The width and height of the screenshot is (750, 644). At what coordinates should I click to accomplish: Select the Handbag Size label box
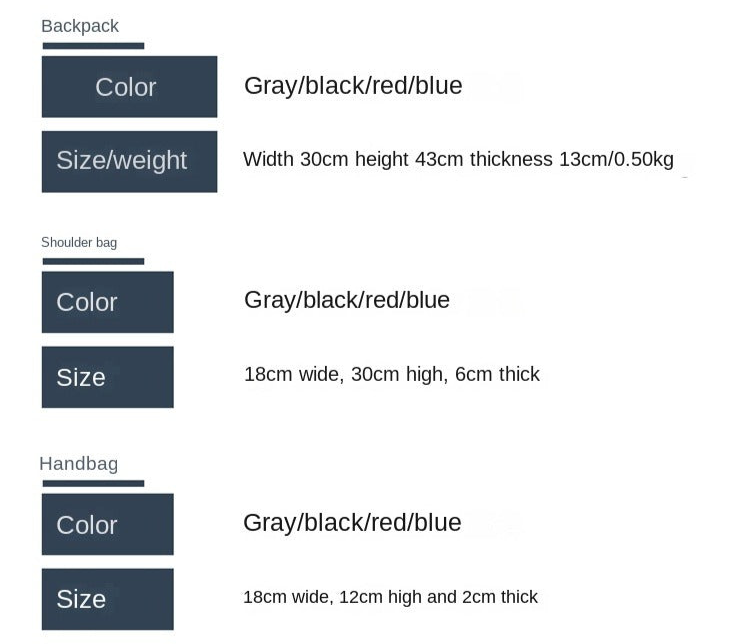107,599
